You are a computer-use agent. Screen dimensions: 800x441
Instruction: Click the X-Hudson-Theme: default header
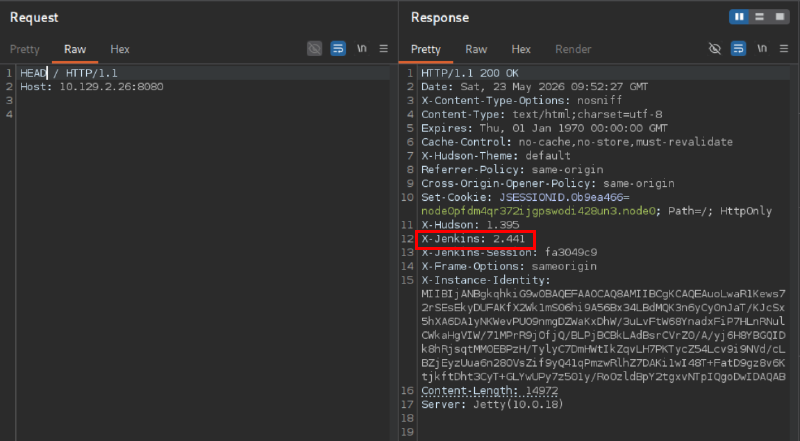(x=495, y=156)
